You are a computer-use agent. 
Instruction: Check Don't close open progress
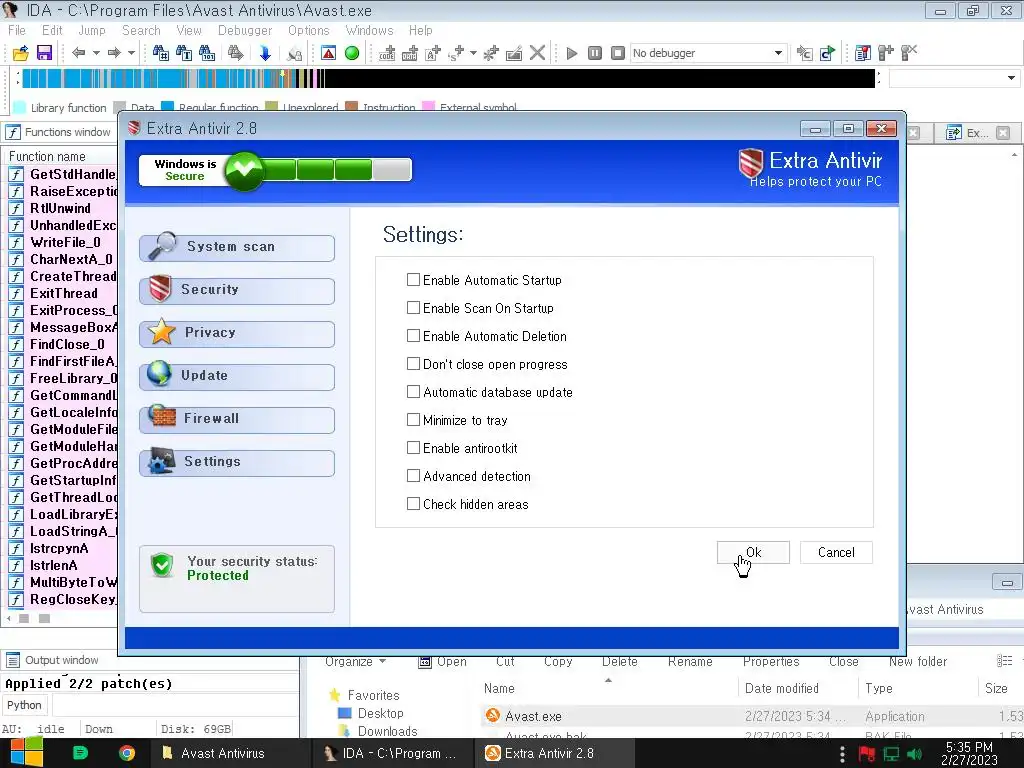tap(413, 364)
